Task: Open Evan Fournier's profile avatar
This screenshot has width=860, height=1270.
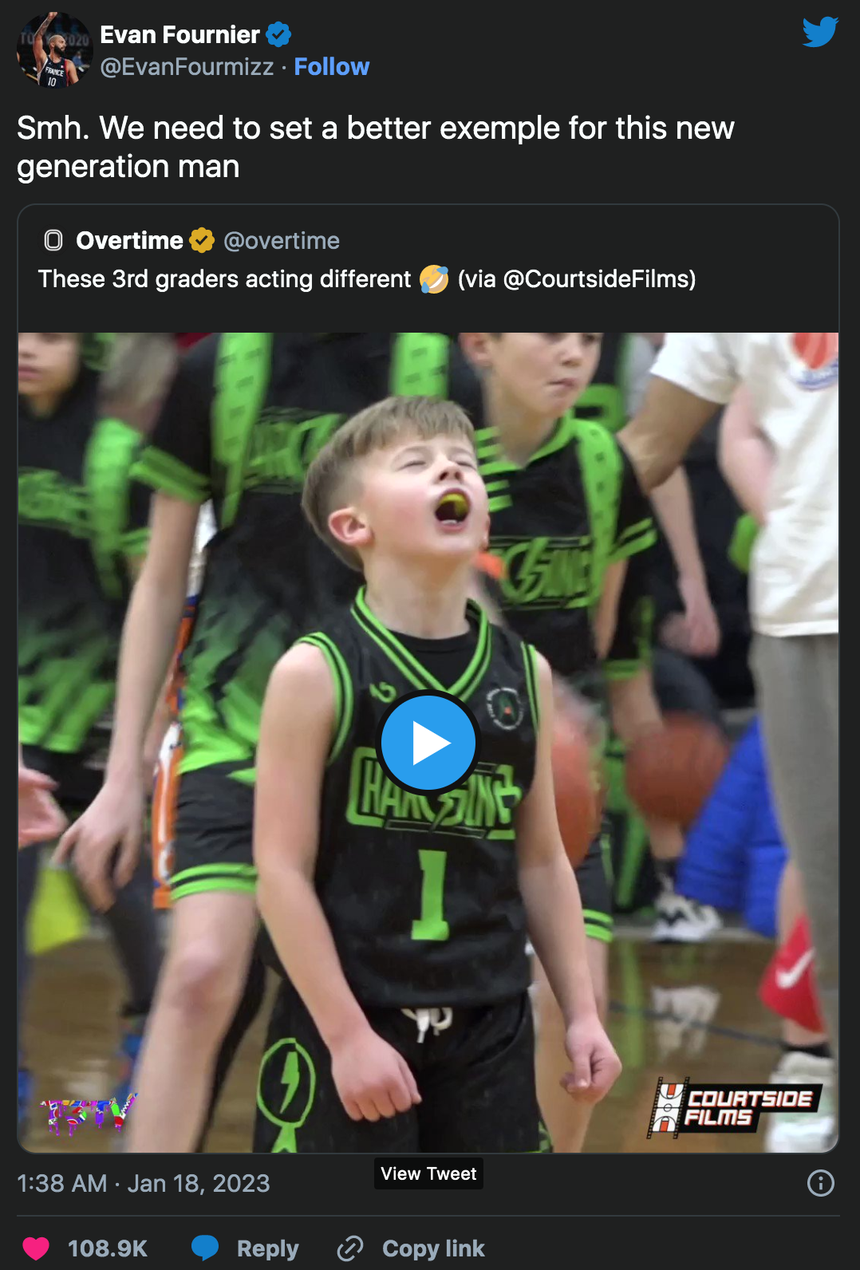Action: point(55,50)
